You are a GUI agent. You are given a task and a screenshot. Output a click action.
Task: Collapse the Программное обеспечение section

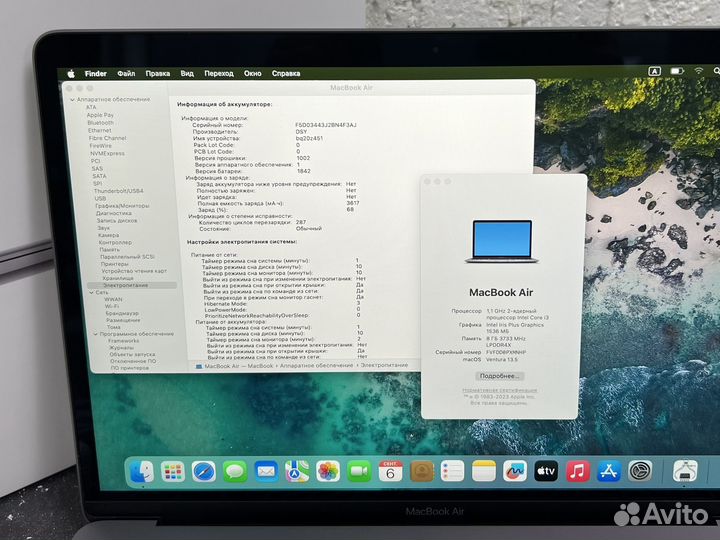(x=96, y=334)
